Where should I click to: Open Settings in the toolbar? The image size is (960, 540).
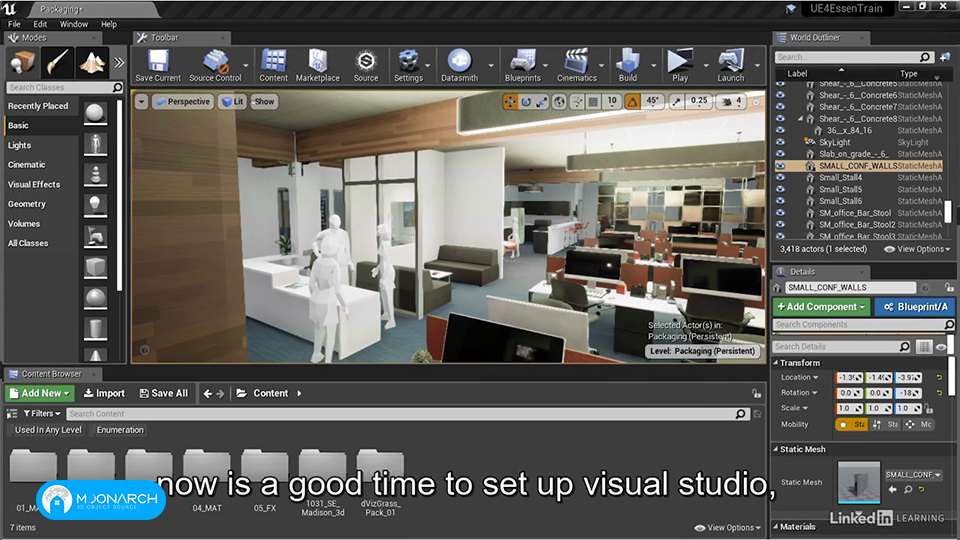point(408,65)
